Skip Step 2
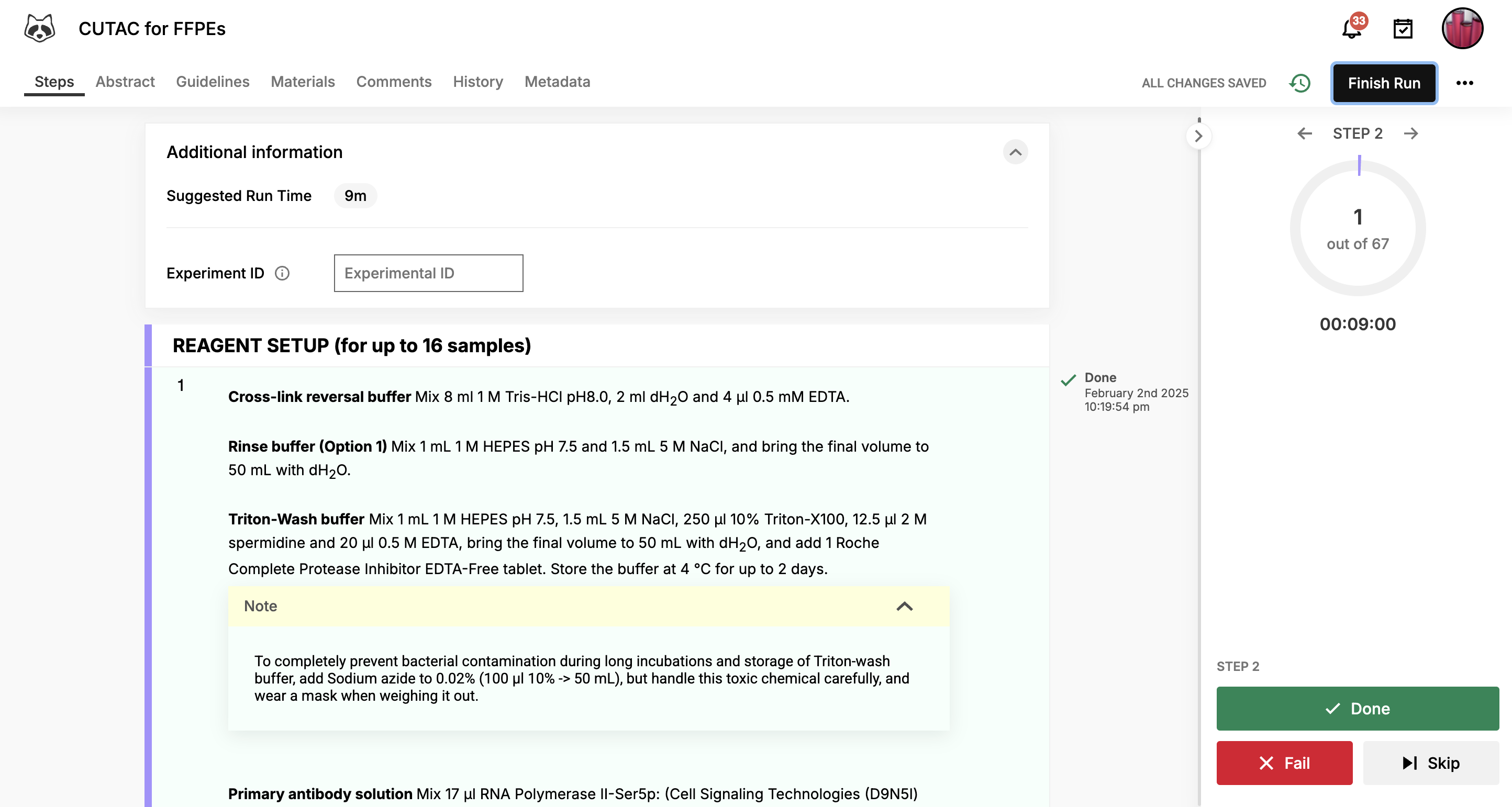Viewport: 1512px width, 807px height. 1430,763
